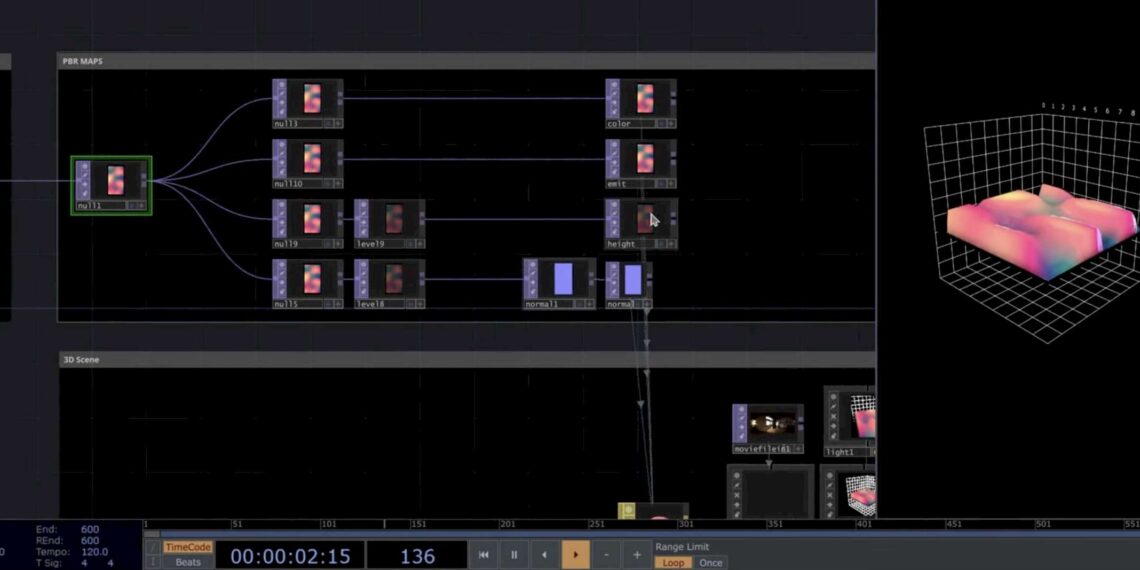The image size is (1140, 570).
Task: Play timeline forward
Action: click(575, 555)
